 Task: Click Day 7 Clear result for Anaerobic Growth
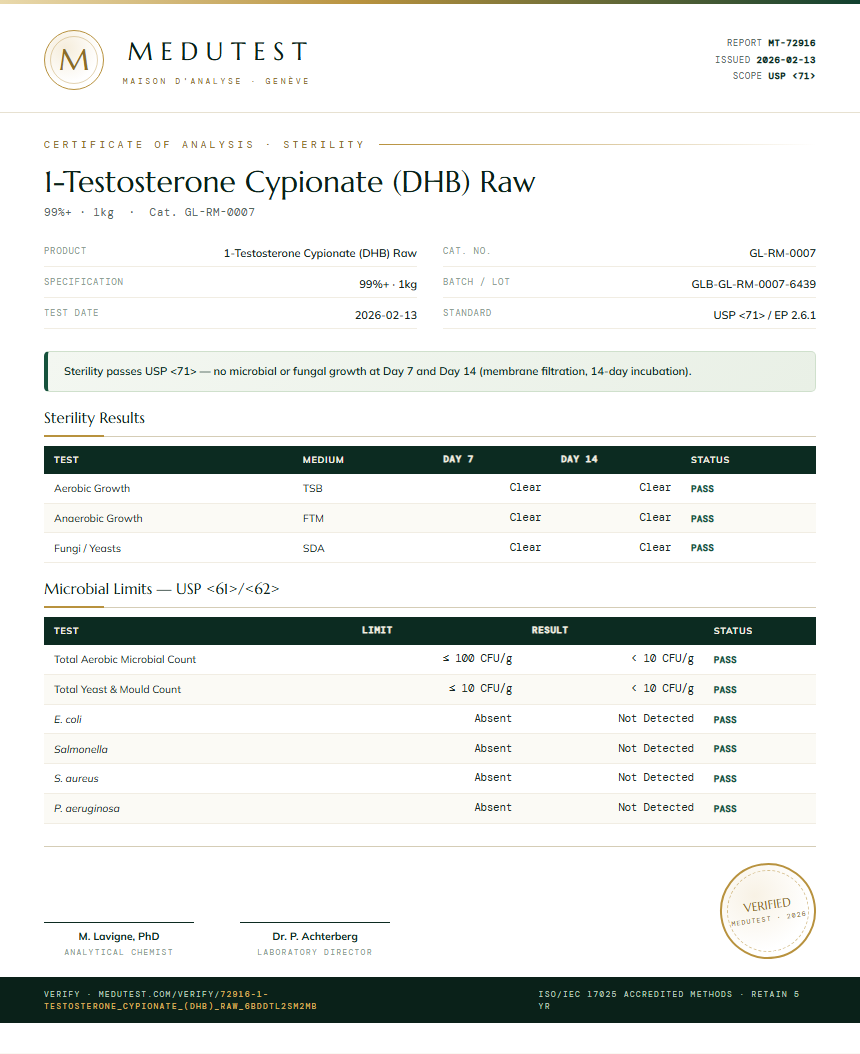[x=525, y=518]
